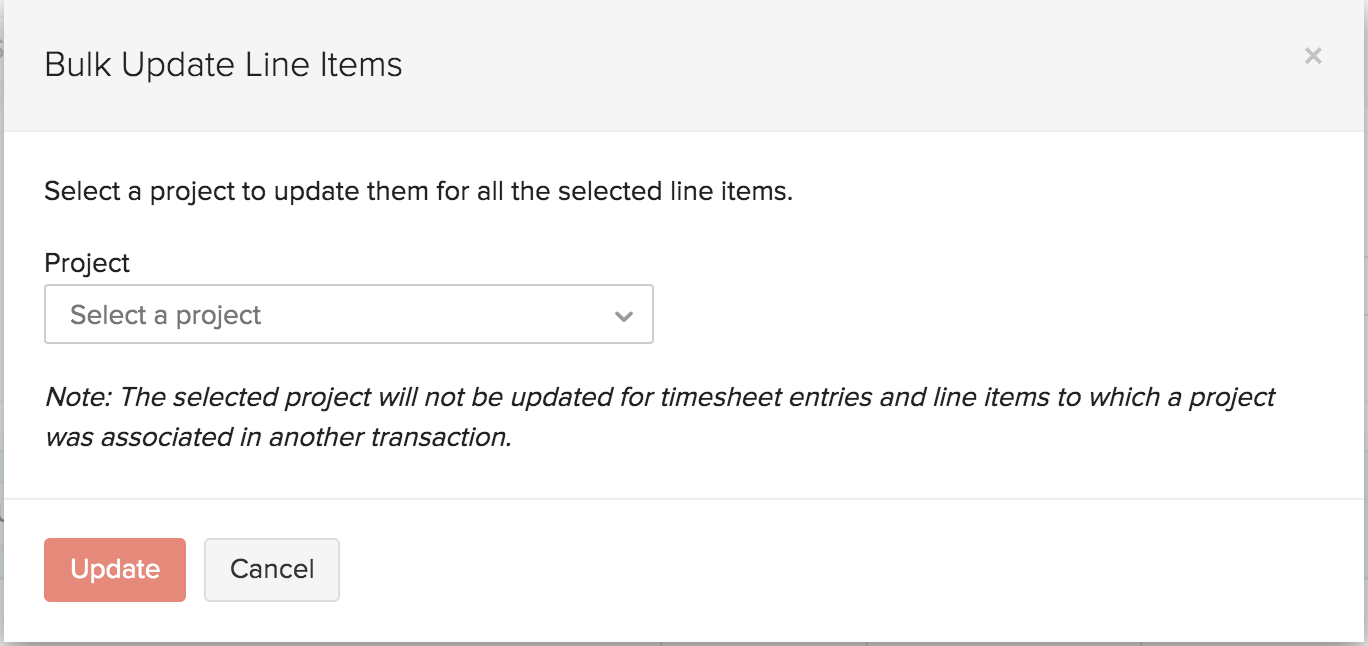Click the Bulk Update Line Items title
The image size is (1368, 646).
(223, 66)
